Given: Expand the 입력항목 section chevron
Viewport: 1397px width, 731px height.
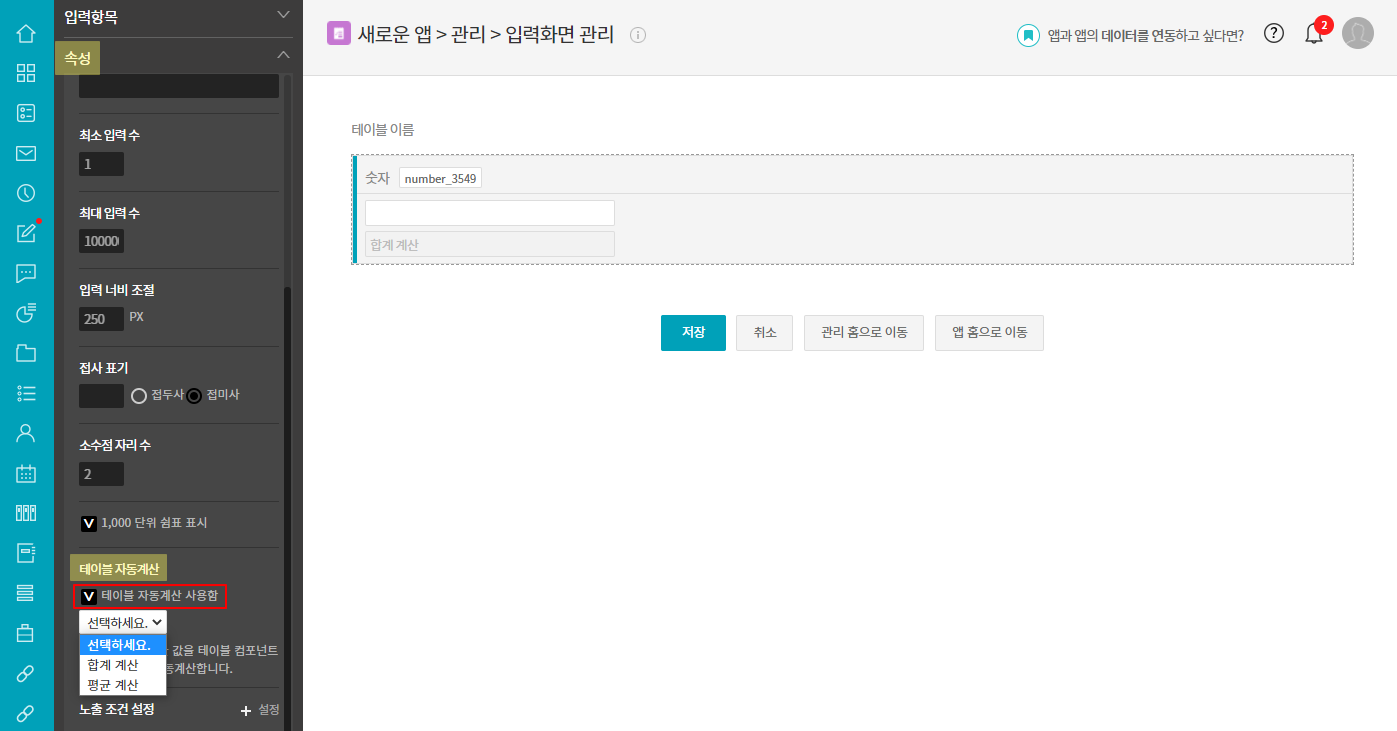Looking at the screenshot, I should pyautogui.click(x=283, y=15).
